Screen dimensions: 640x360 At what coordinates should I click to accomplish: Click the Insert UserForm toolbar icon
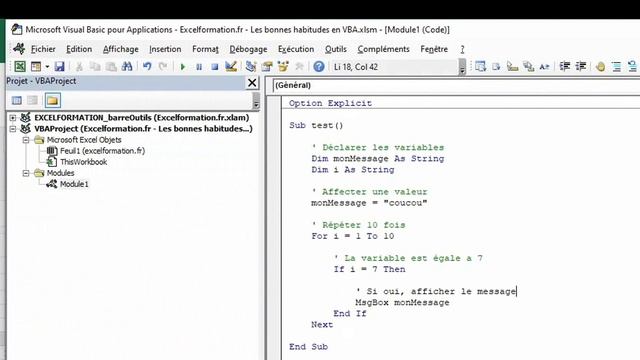pos(36,67)
